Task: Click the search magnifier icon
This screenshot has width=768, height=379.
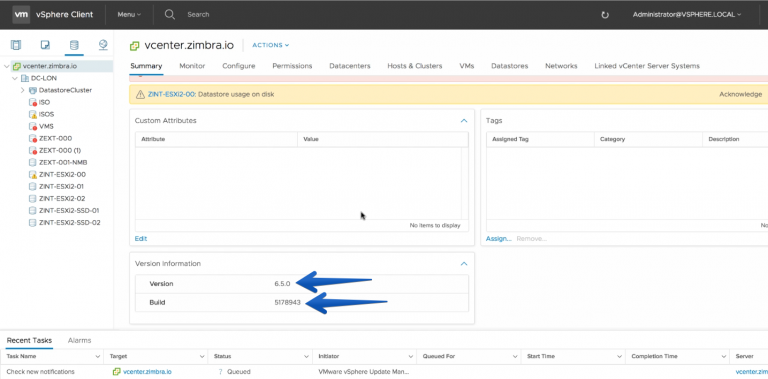Action: [x=169, y=14]
